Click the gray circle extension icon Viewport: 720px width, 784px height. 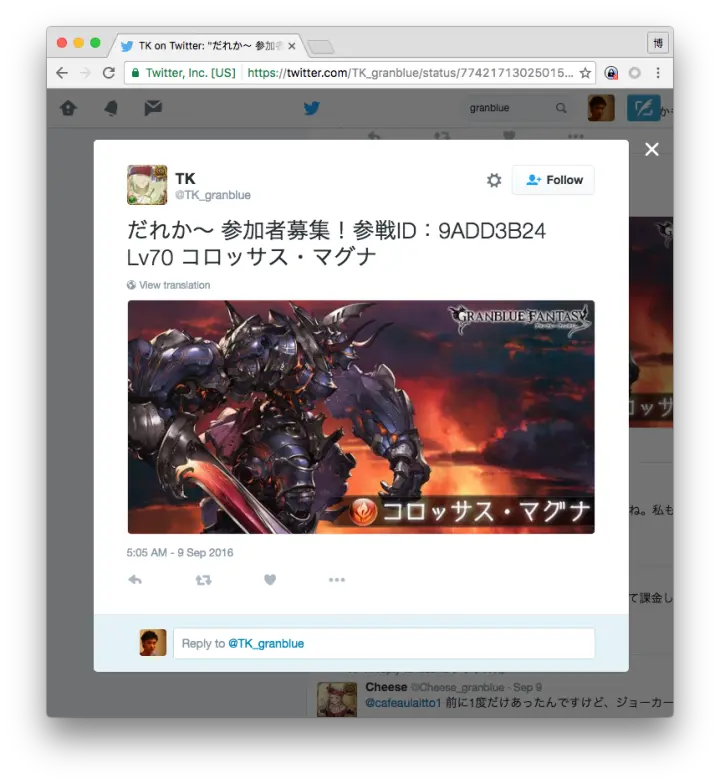[x=634, y=73]
